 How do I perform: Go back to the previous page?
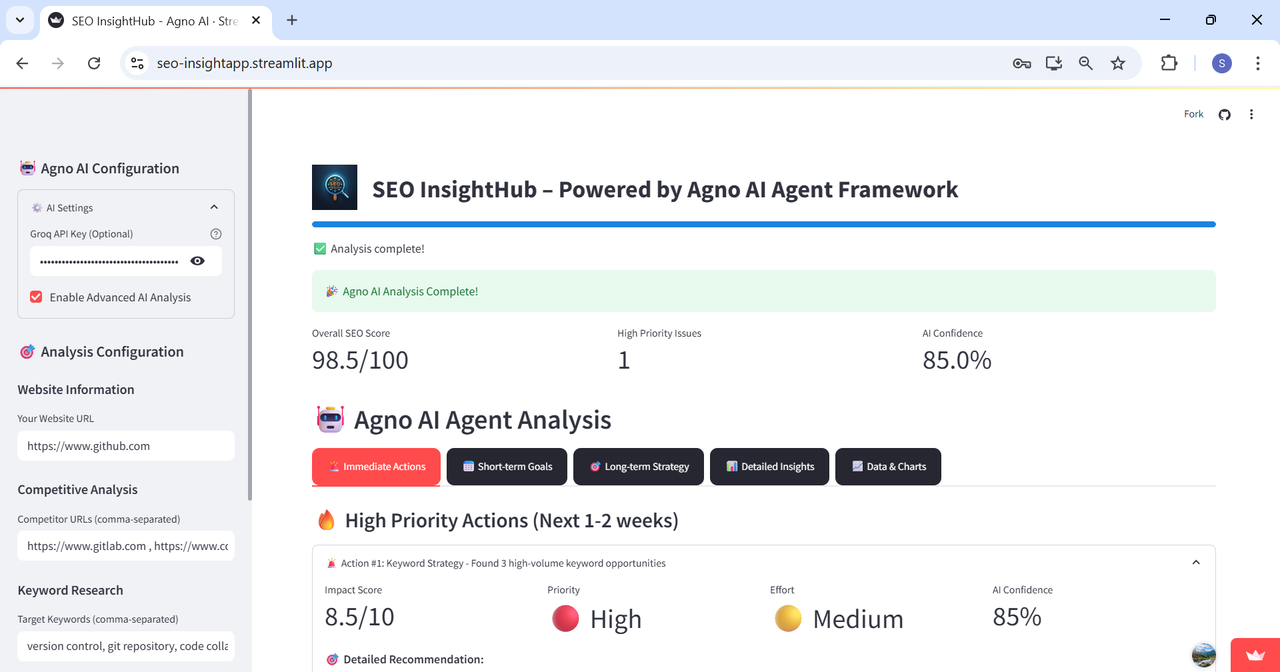click(22, 63)
